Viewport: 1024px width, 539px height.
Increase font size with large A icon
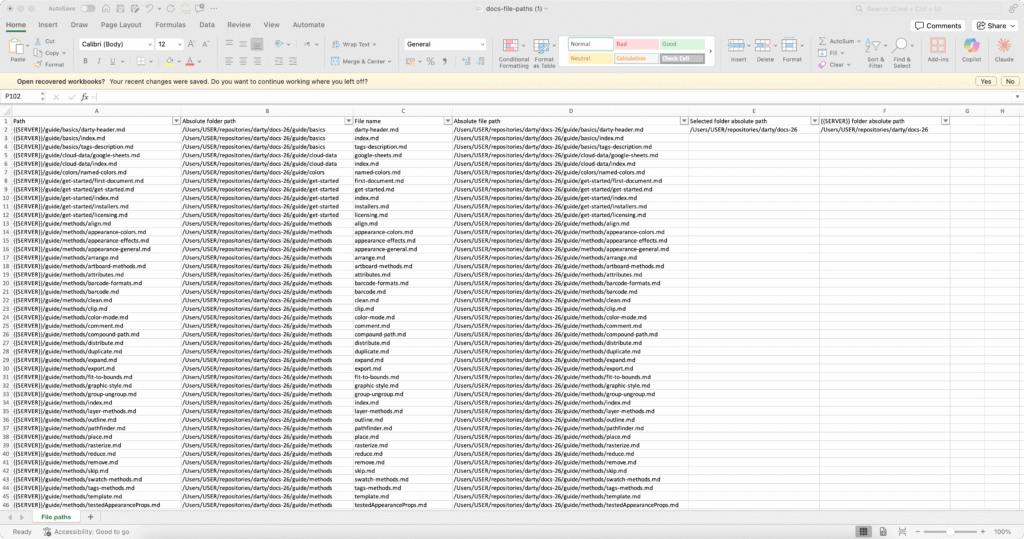[191, 44]
